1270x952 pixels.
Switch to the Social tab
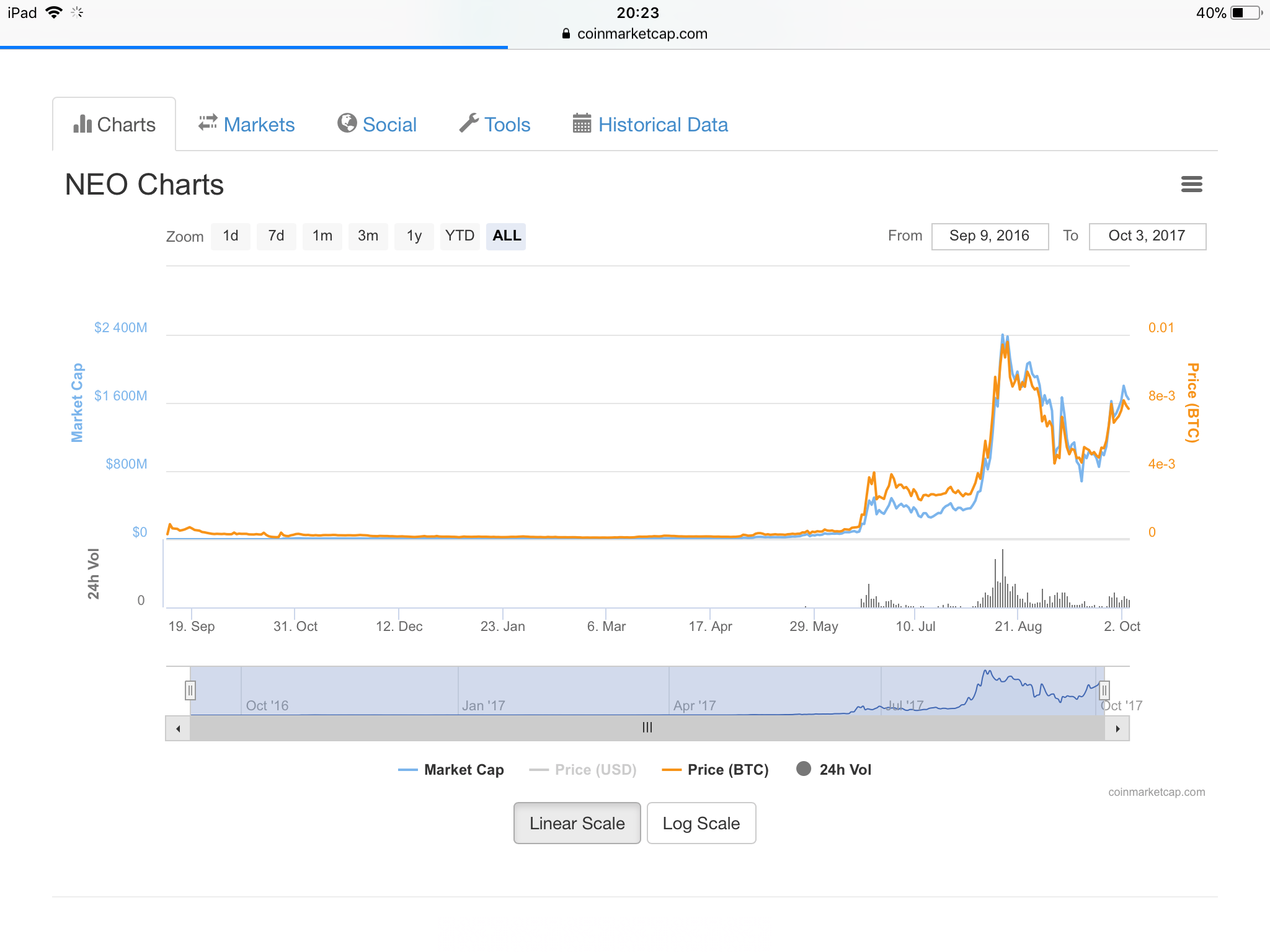[x=377, y=125]
